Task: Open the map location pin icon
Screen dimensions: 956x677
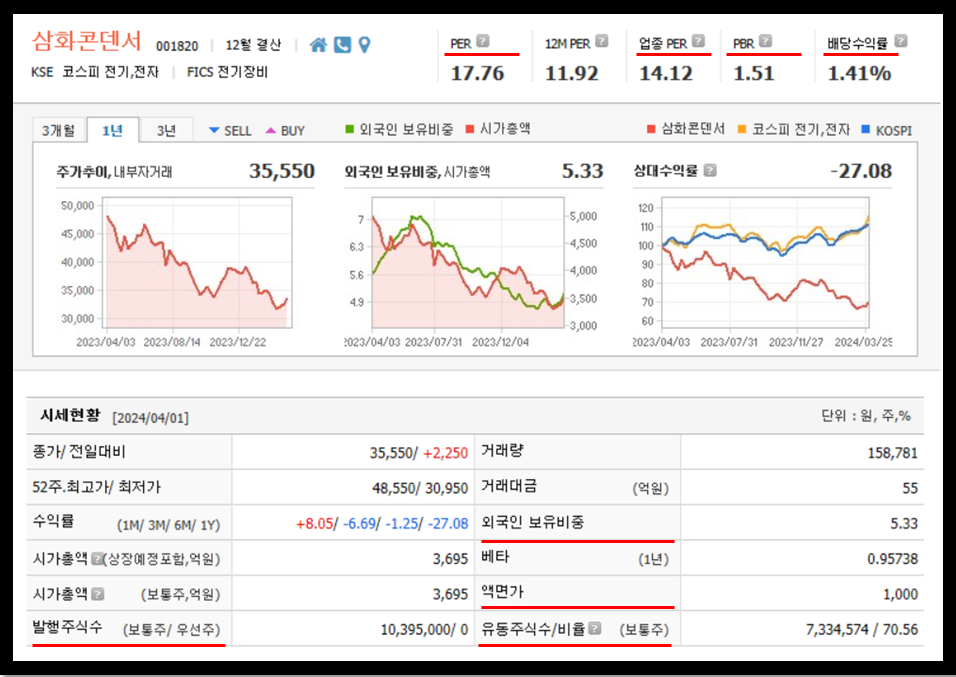Action: click(365, 45)
